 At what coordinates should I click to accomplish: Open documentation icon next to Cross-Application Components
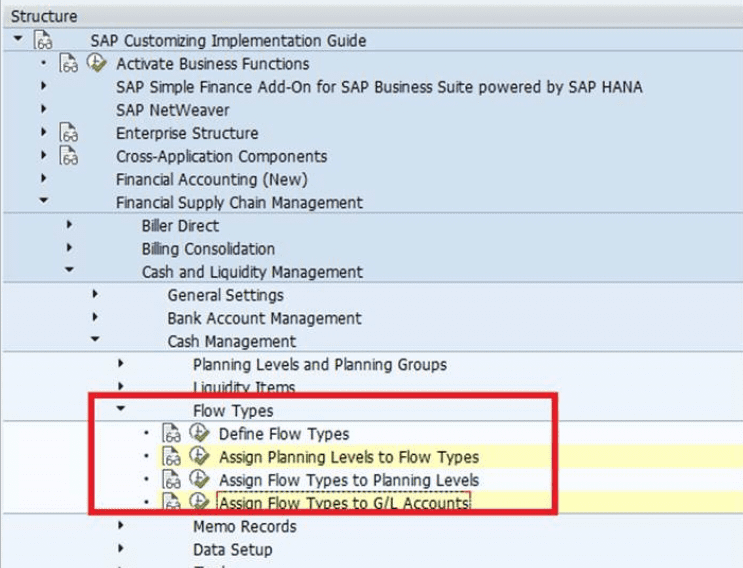69,156
